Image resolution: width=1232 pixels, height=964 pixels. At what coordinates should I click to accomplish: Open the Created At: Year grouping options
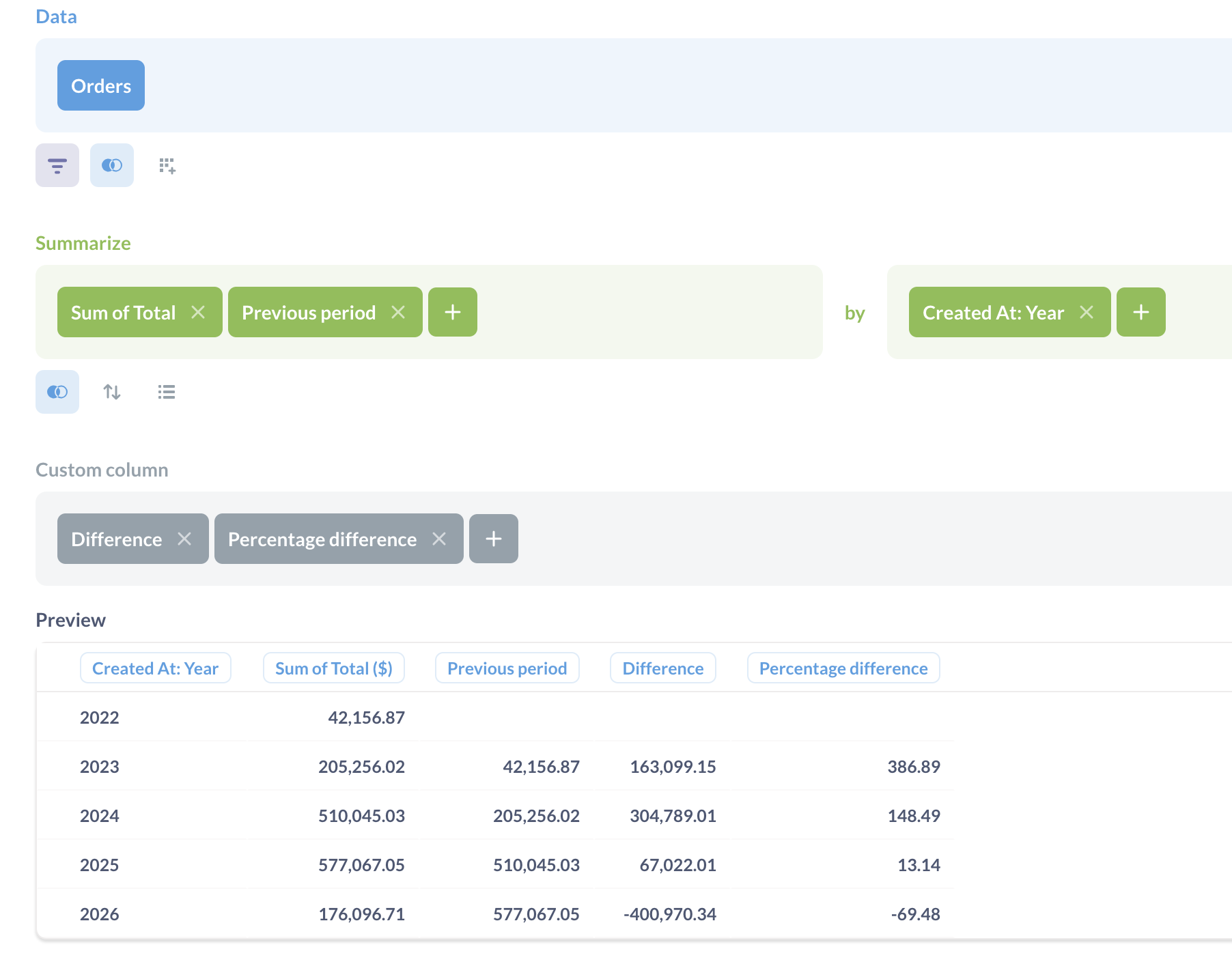click(x=993, y=312)
